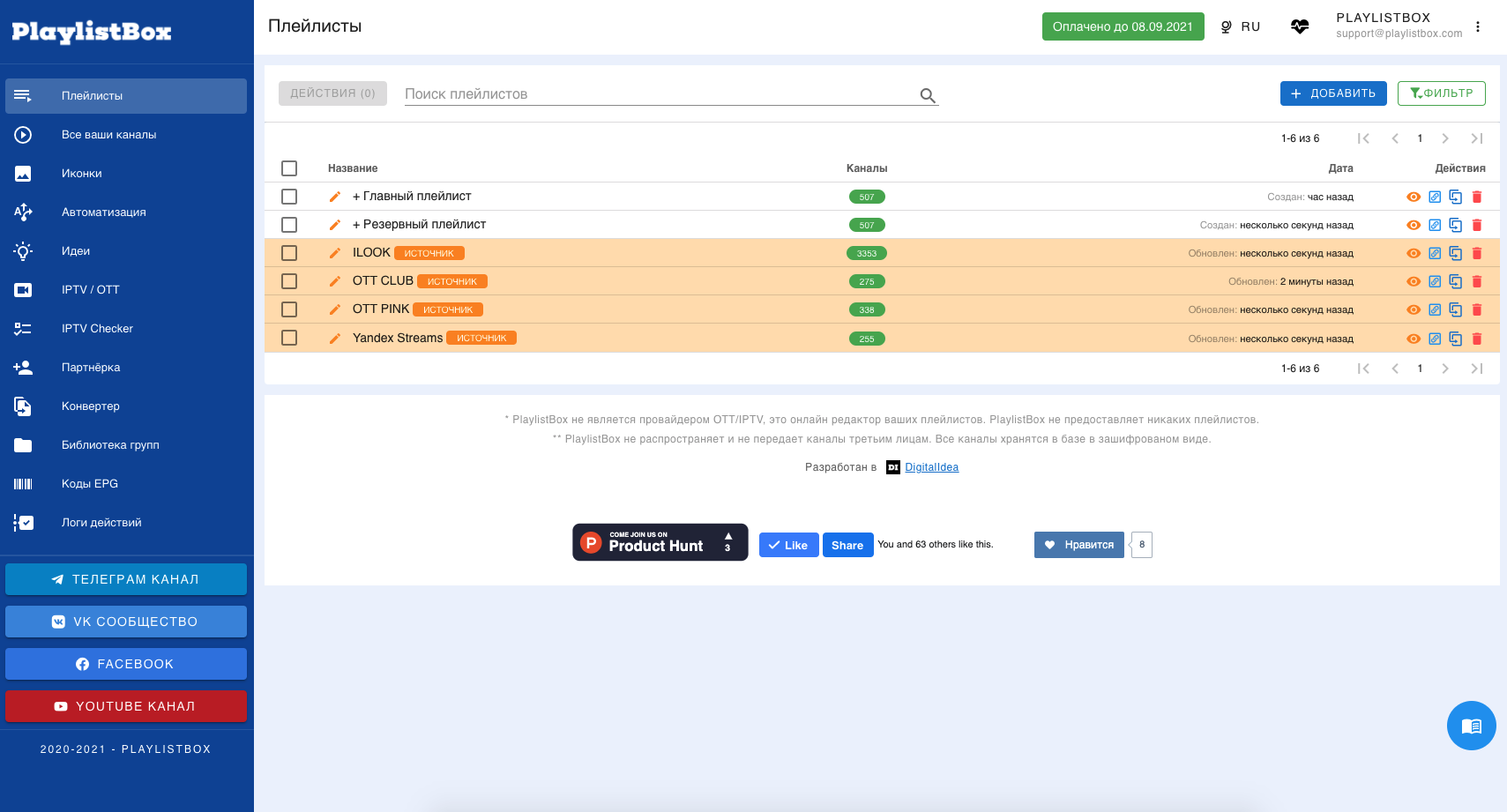Click the ДОБАВИТЬ button
The image size is (1507, 812).
[1333, 93]
